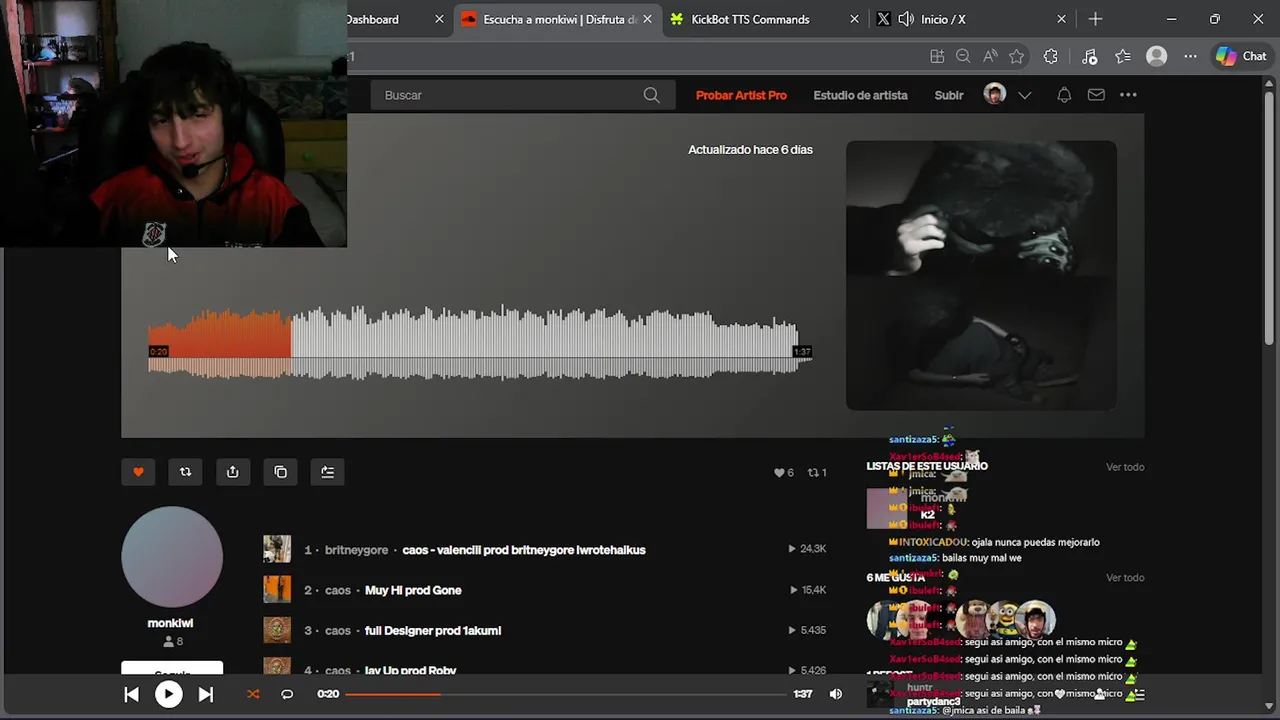The width and height of the screenshot is (1280, 720).
Task: View the 6 likes count
Action: coord(783,473)
